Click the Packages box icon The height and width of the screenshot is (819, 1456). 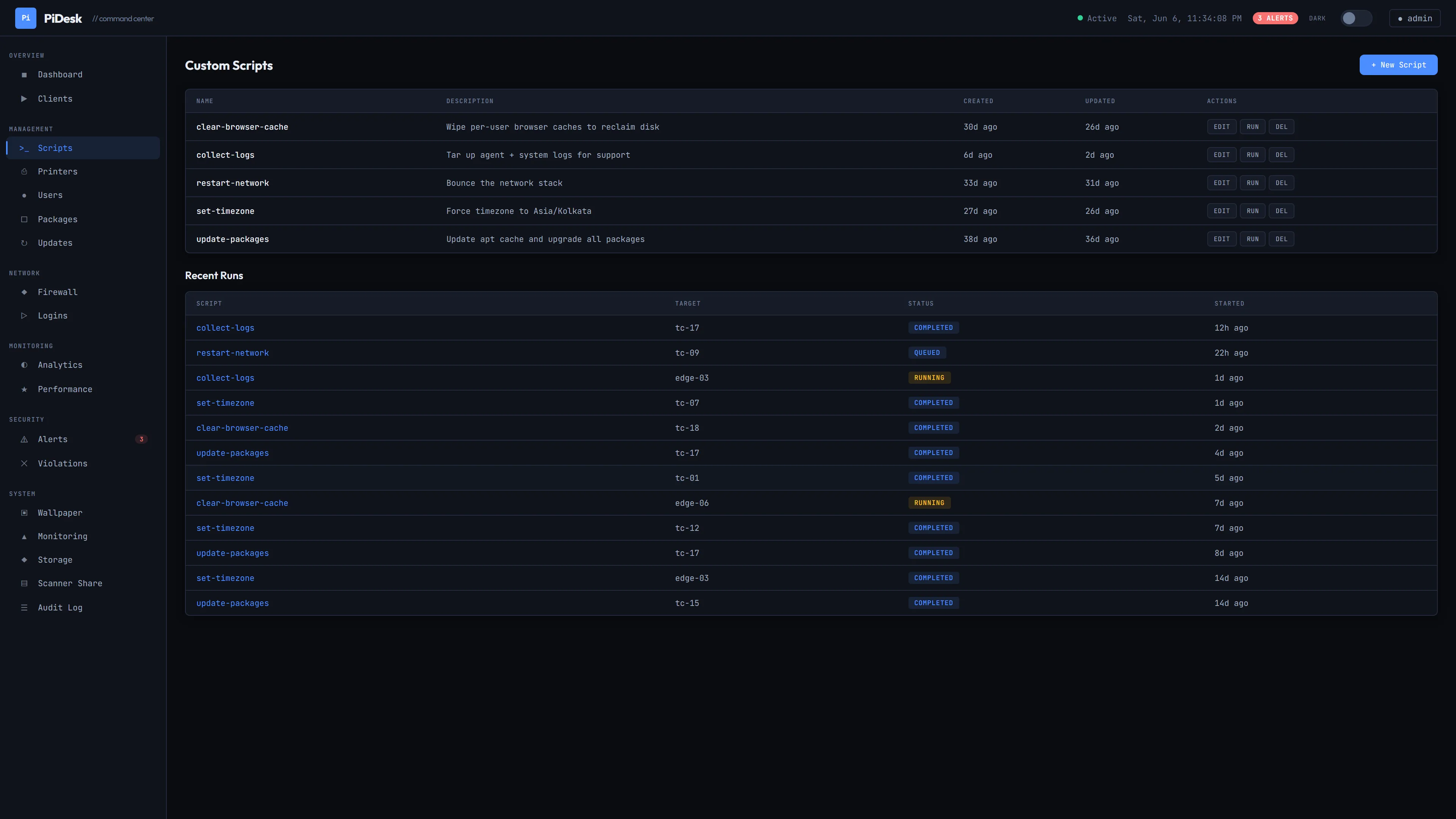point(24,219)
